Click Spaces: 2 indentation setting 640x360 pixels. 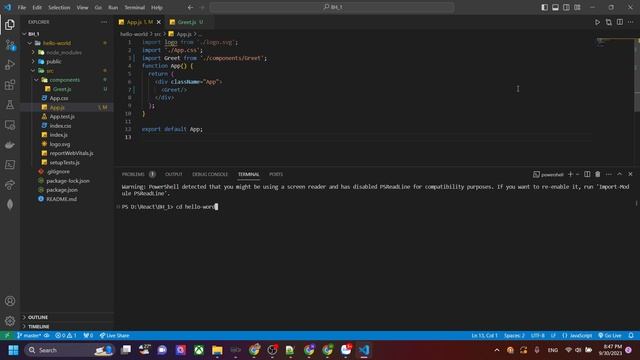[x=514, y=336]
